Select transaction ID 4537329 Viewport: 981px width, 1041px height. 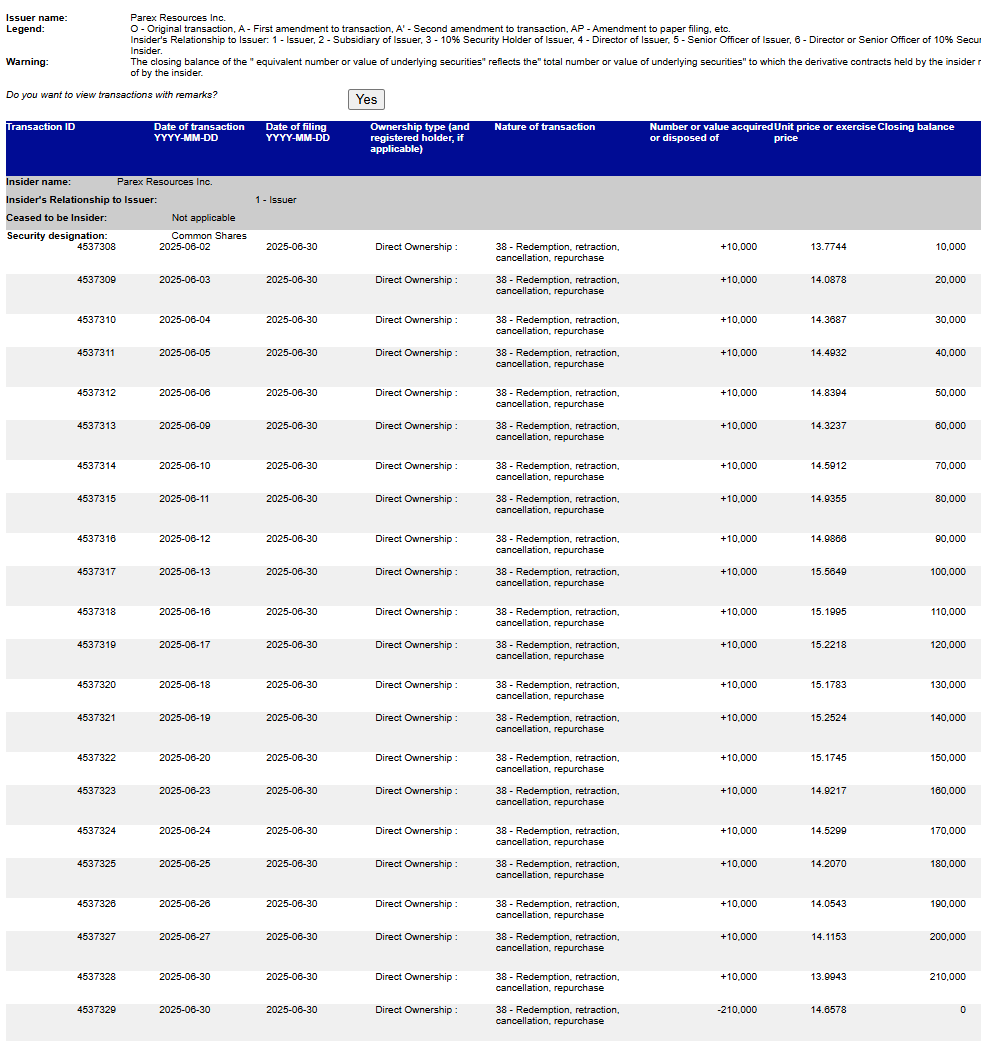(96, 1010)
